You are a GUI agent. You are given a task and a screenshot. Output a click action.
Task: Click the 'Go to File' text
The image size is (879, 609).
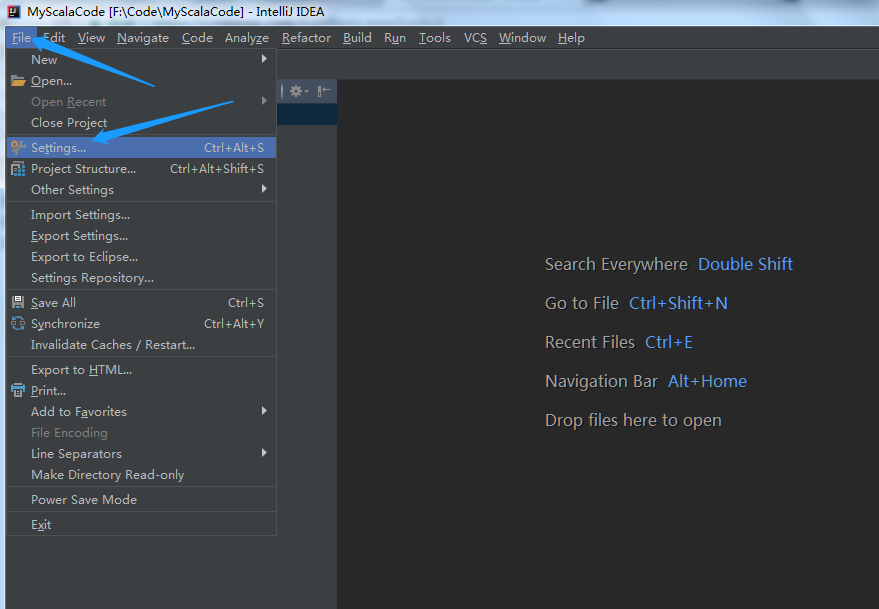pos(581,303)
